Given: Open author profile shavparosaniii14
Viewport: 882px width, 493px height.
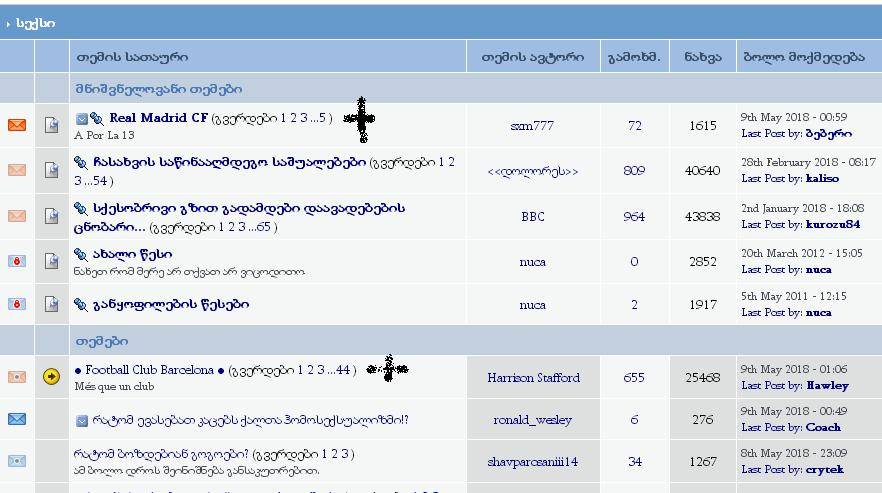Looking at the screenshot, I should [533, 462].
